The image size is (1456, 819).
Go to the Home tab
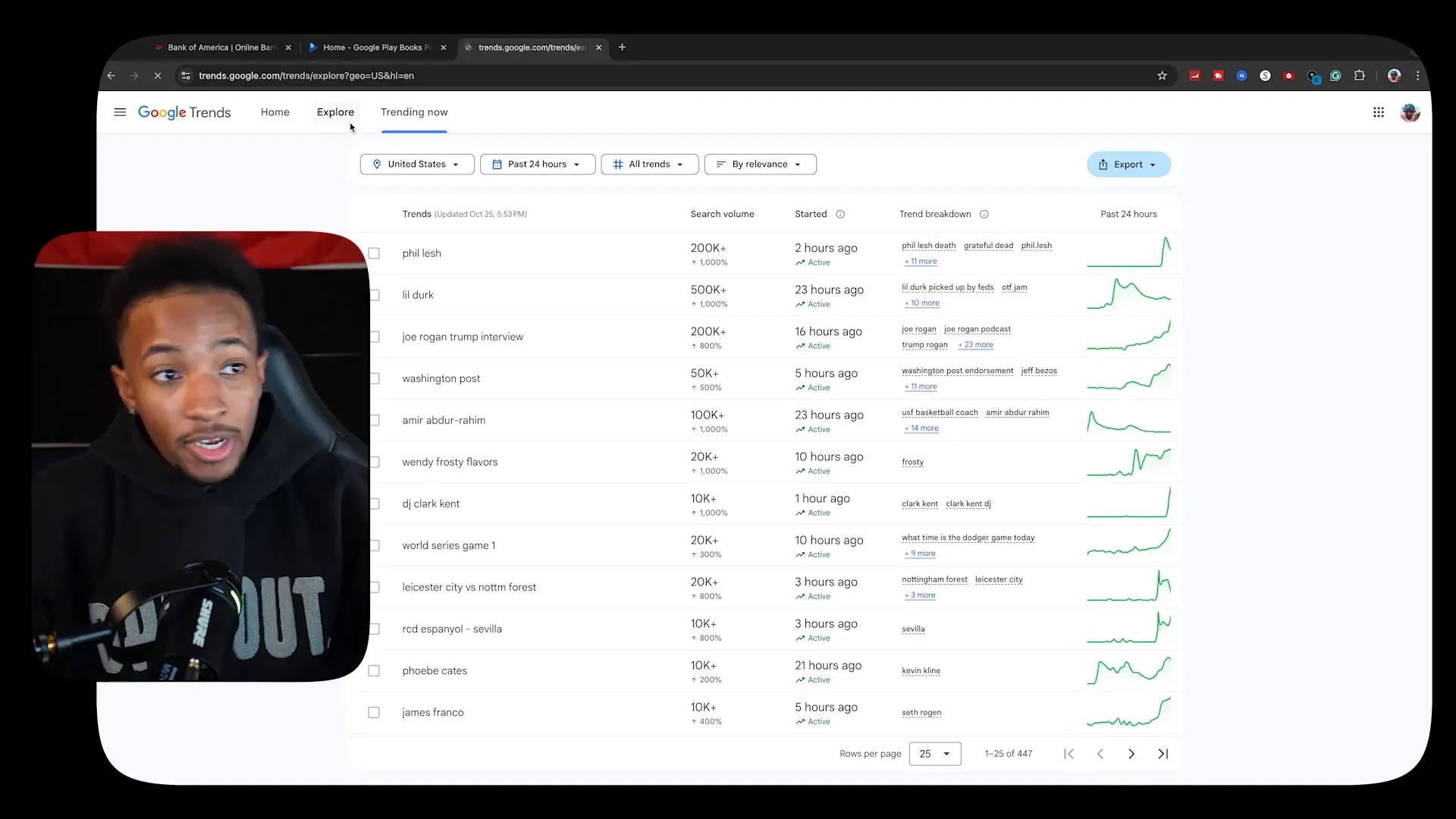click(x=275, y=112)
